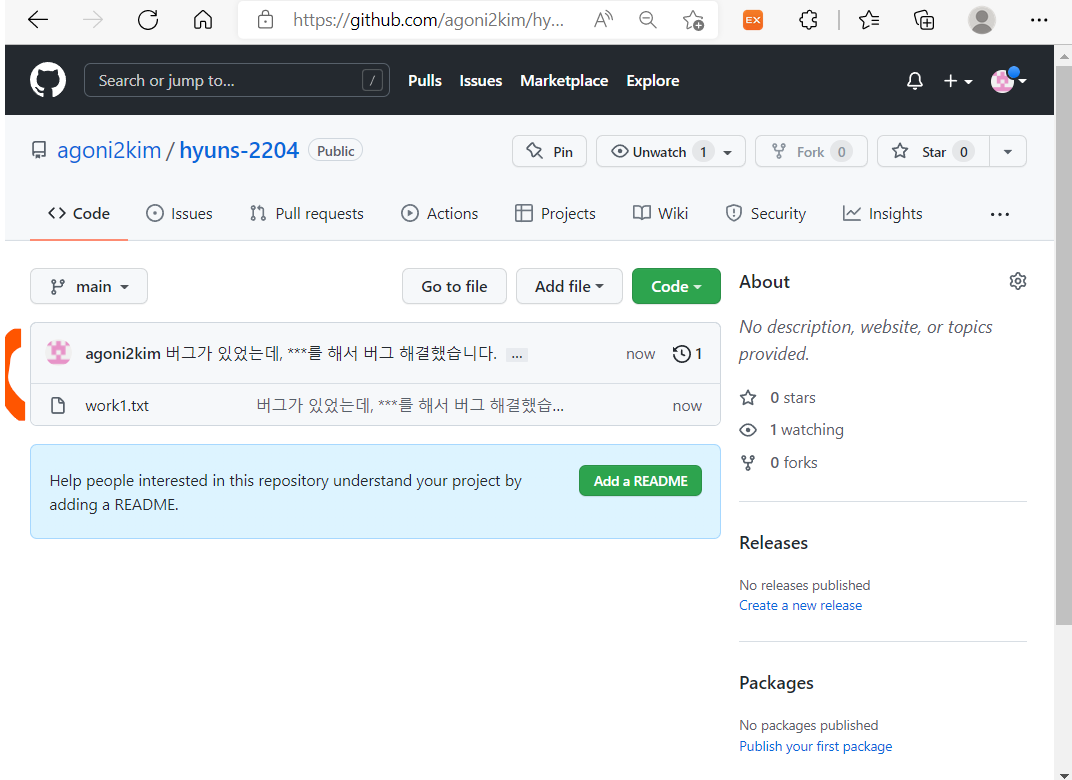Open commit history via the clock icon

pos(687,353)
